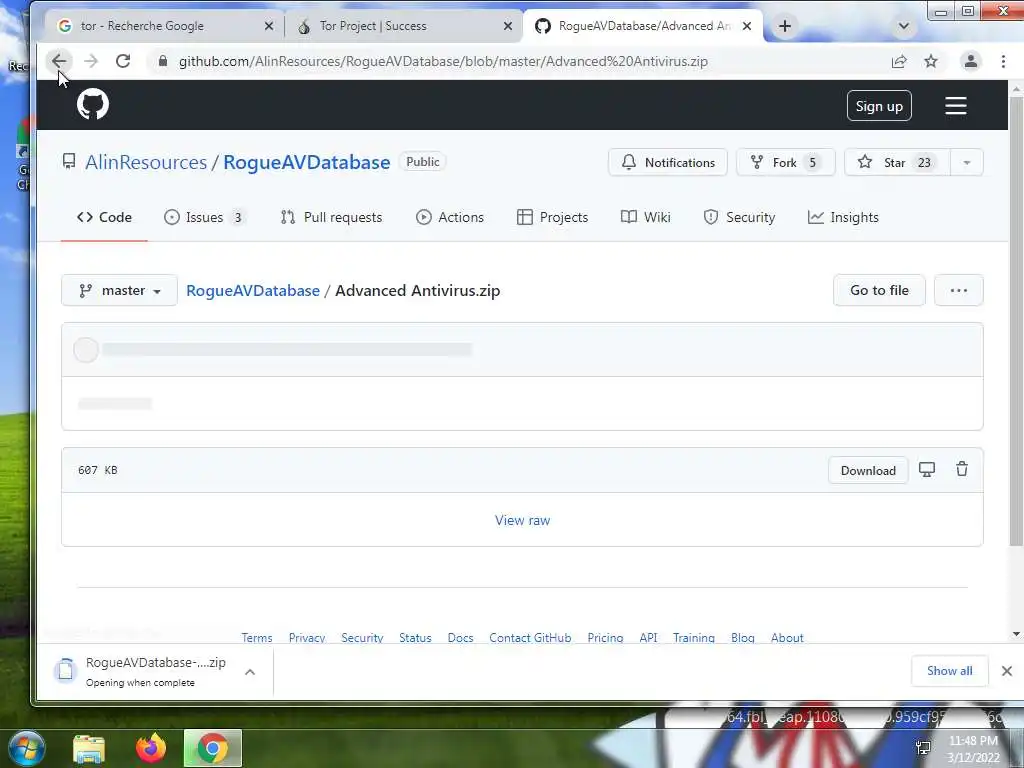
Task: Open the Insights tab
Action: pyautogui.click(x=843, y=217)
